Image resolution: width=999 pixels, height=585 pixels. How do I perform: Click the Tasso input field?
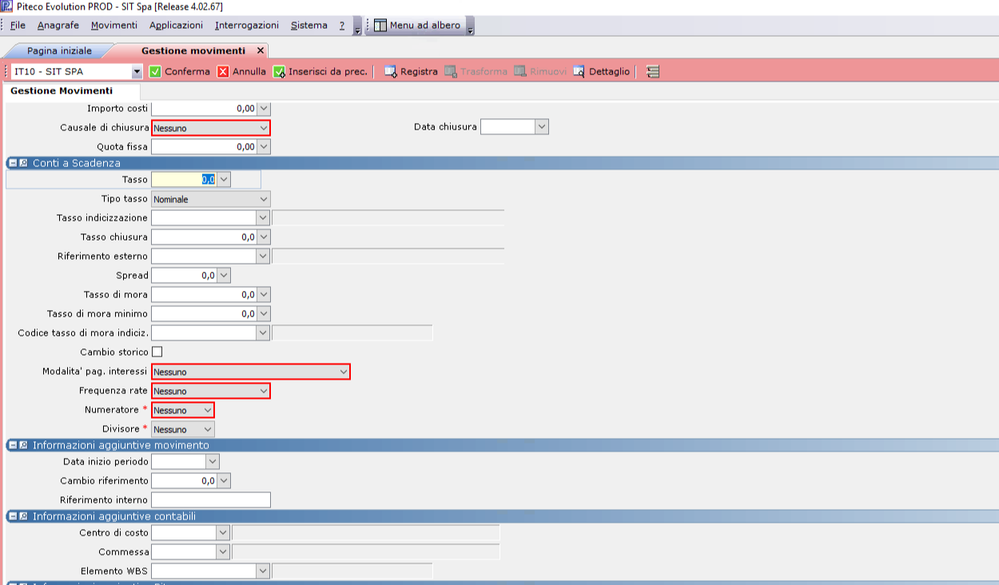pyautogui.click(x=184, y=180)
